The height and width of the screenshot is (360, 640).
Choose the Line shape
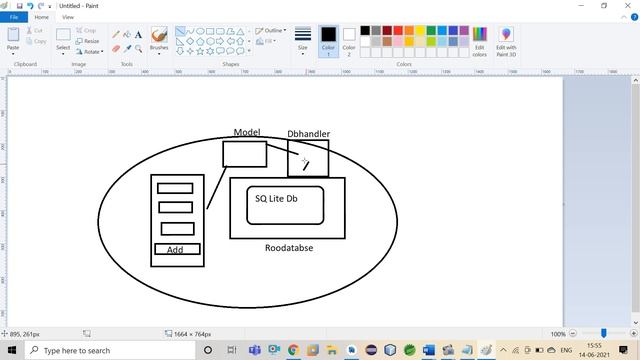(x=180, y=31)
